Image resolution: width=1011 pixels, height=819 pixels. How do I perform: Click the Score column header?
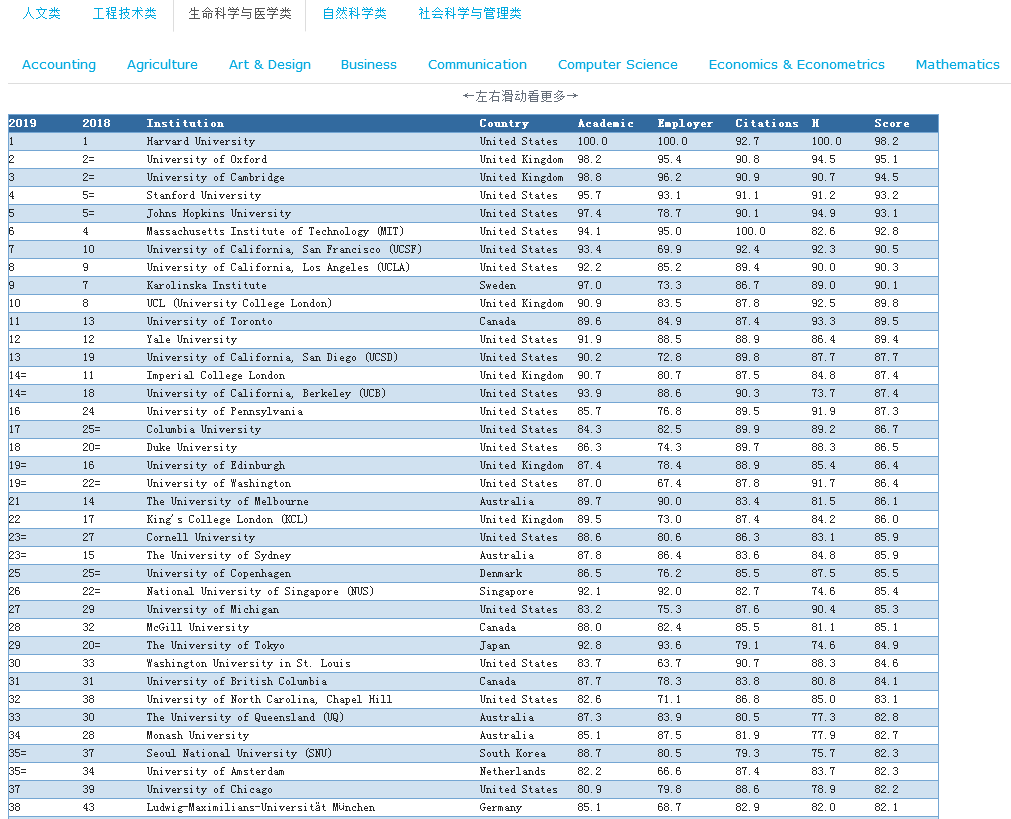(891, 124)
